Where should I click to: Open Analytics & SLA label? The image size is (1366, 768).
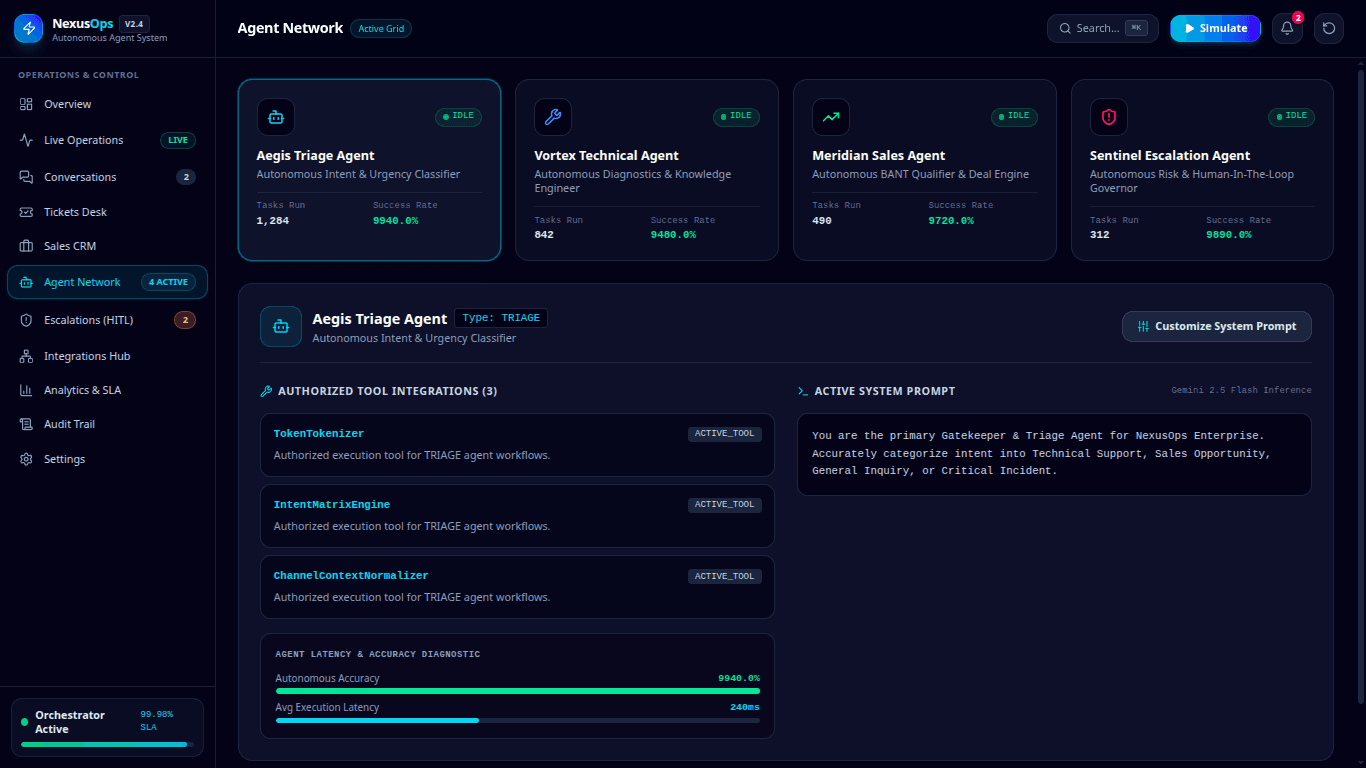82,390
